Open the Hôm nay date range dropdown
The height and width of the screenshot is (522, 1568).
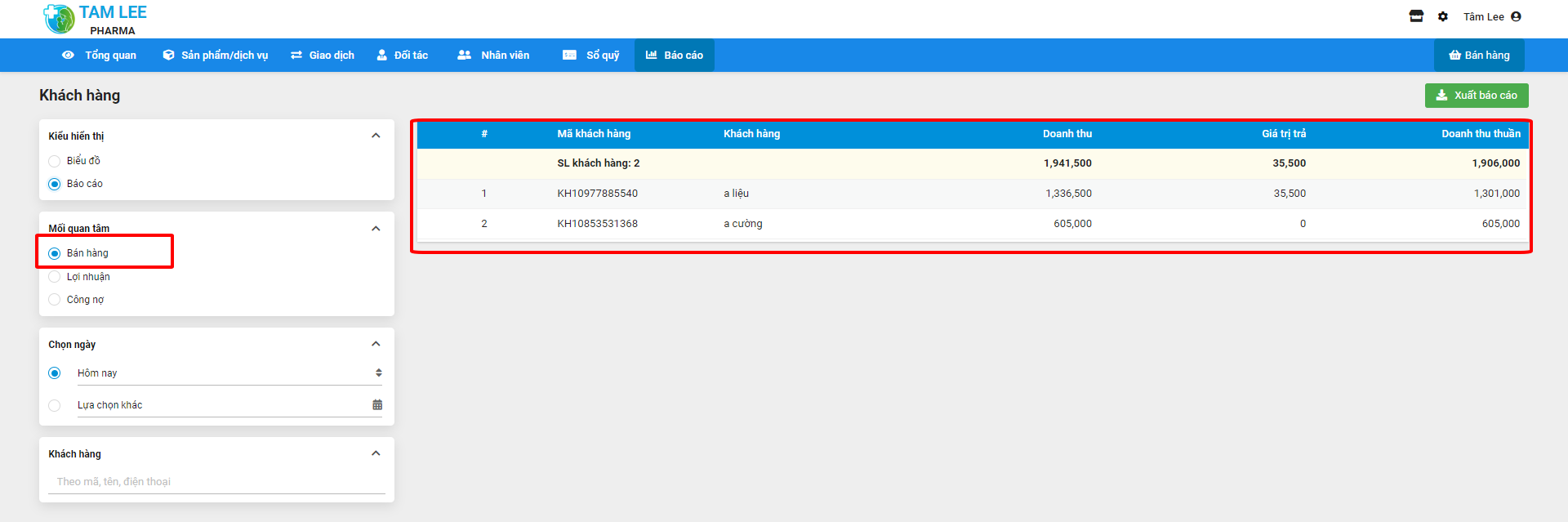[229, 373]
